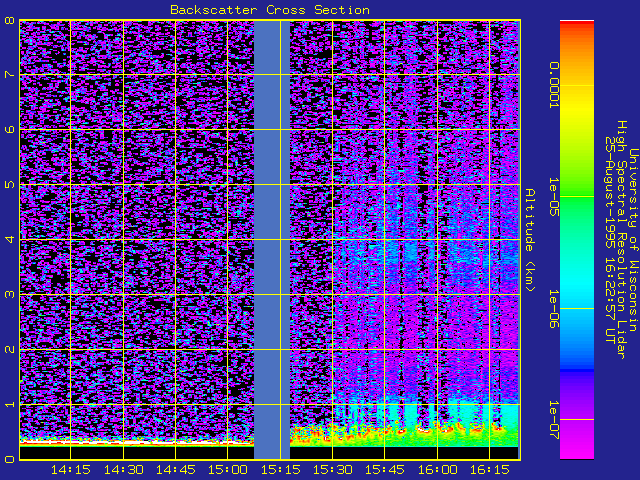Click the 'Altitude (km)' axis title
The image size is (640, 480).
[x=529, y=240]
